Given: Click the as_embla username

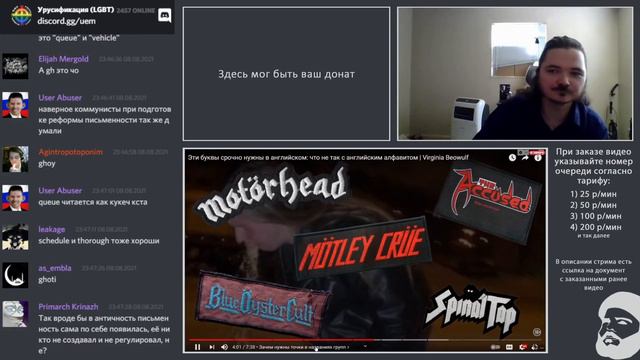Looking at the screenshot, I should (55, 268).
